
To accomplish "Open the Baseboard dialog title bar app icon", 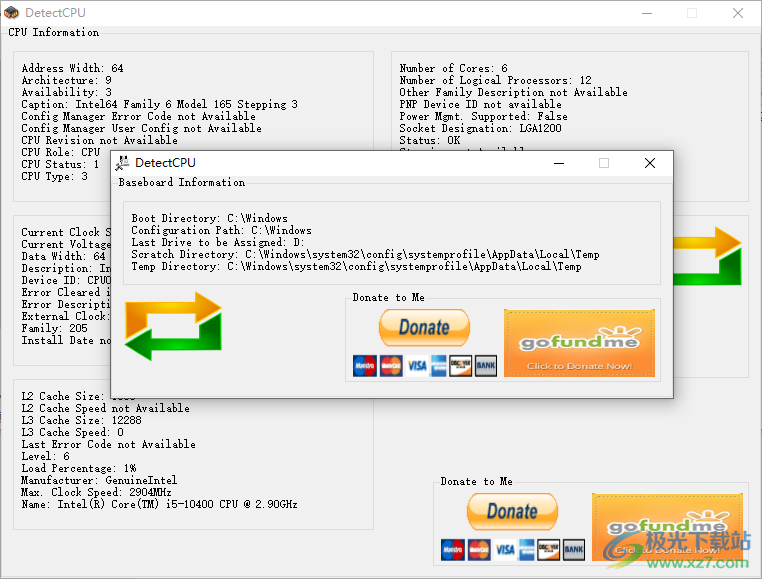I will [122, 163].
